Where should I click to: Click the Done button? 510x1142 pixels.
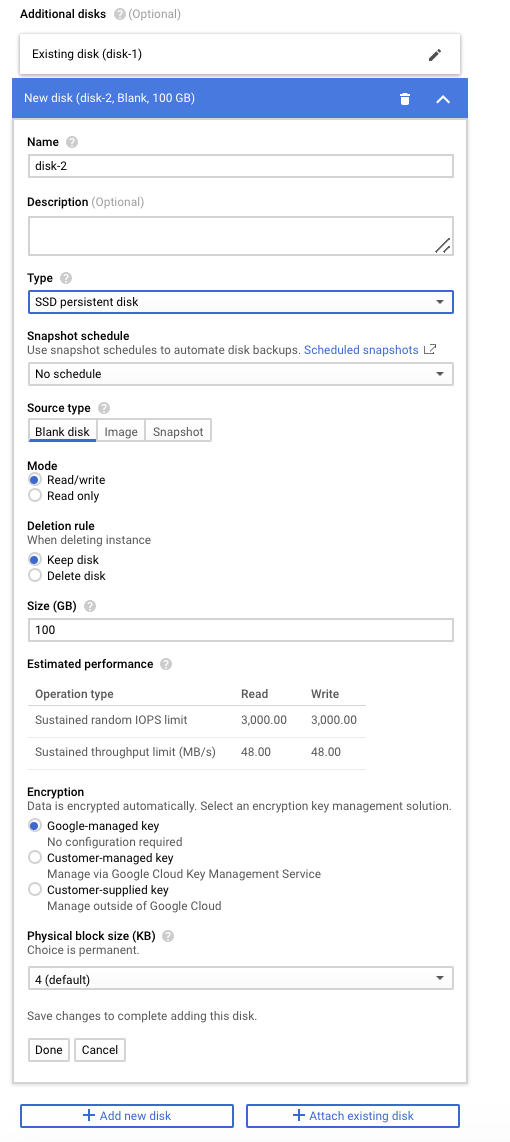[49, 1050]
